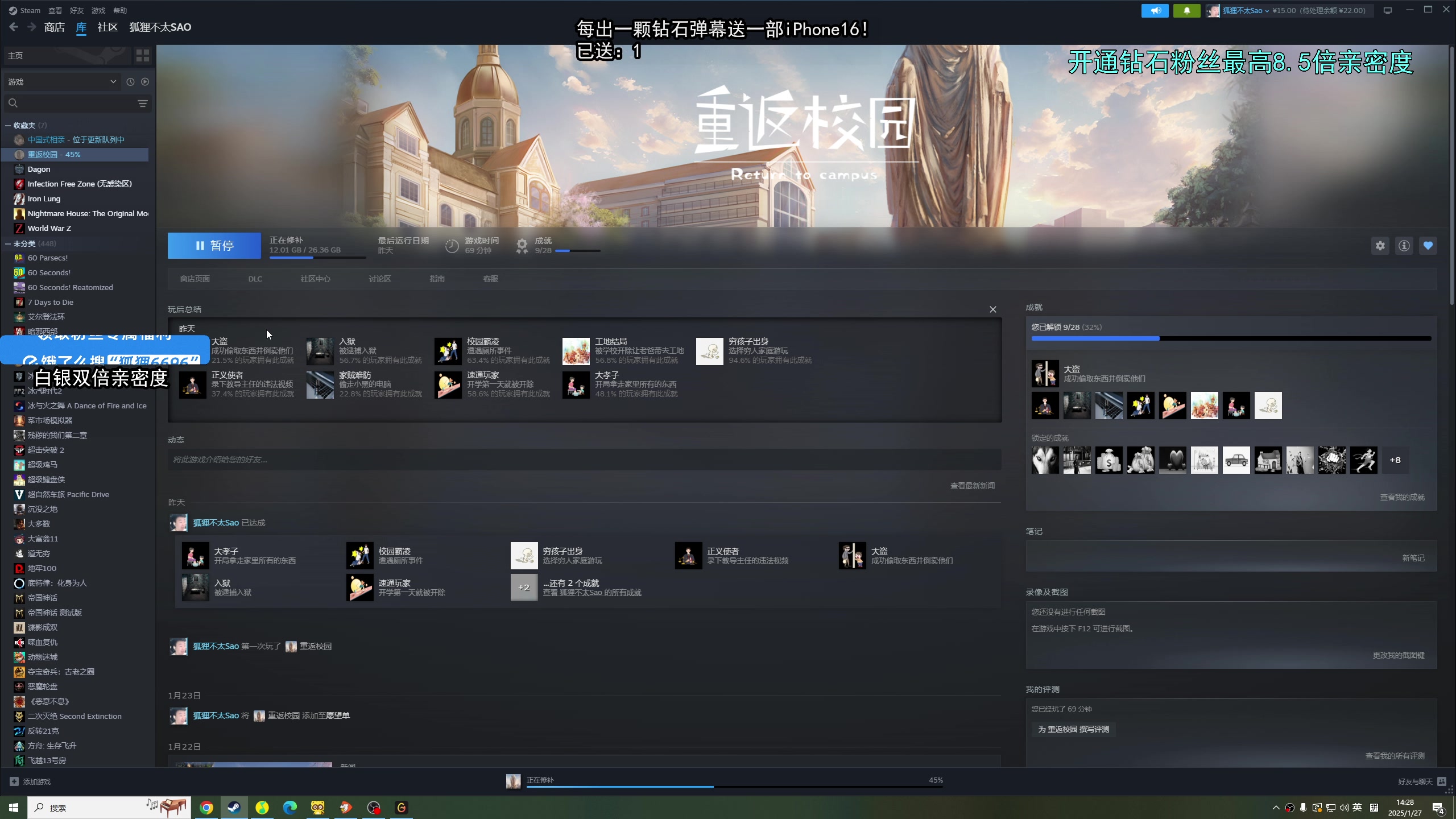The width and height of the screenshot is (1456, 819).
Task: Click the locked wolf achievement icon
Action: (x=1045, y=460)
